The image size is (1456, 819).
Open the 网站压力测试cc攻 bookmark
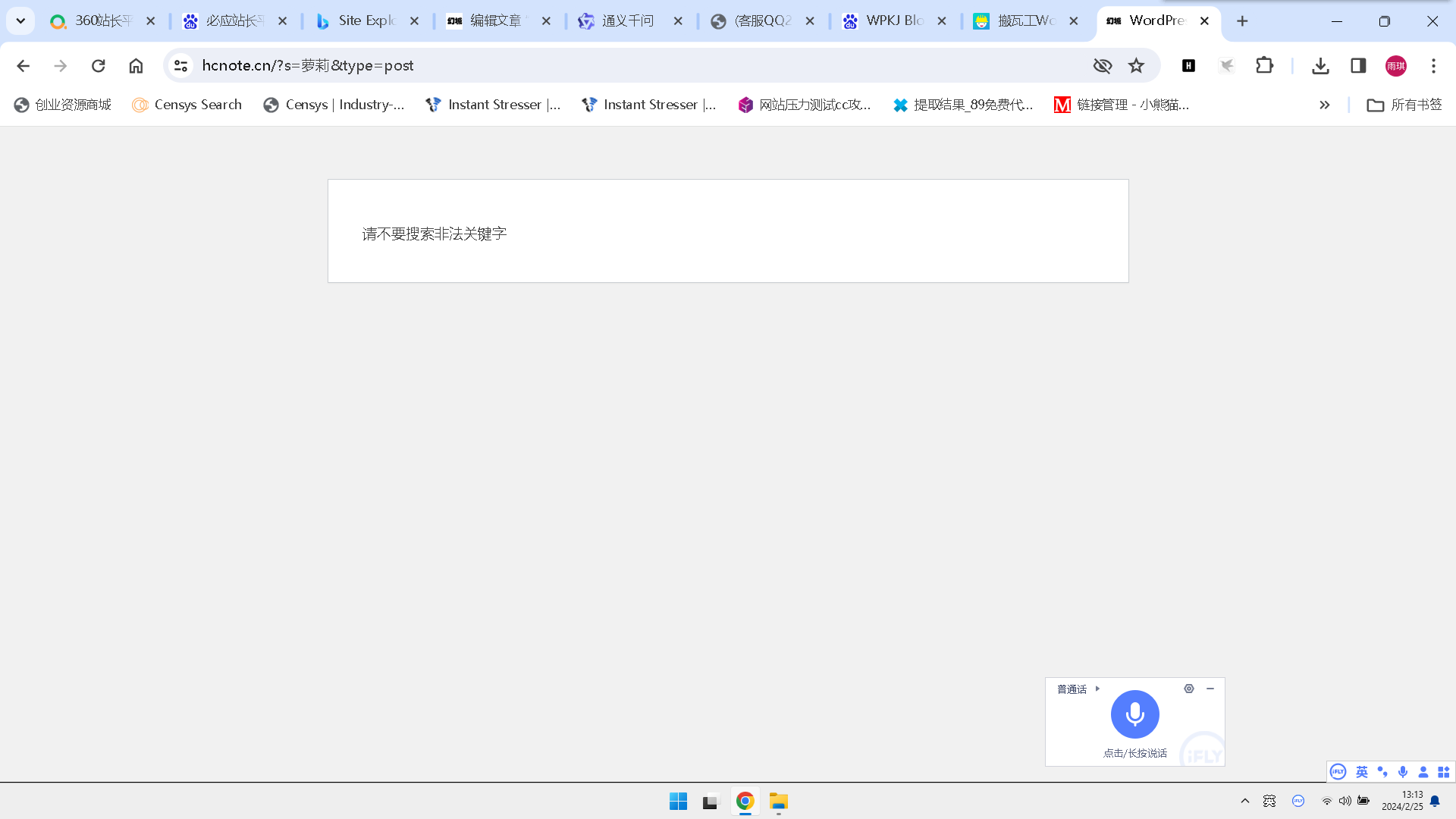point(805,105)
